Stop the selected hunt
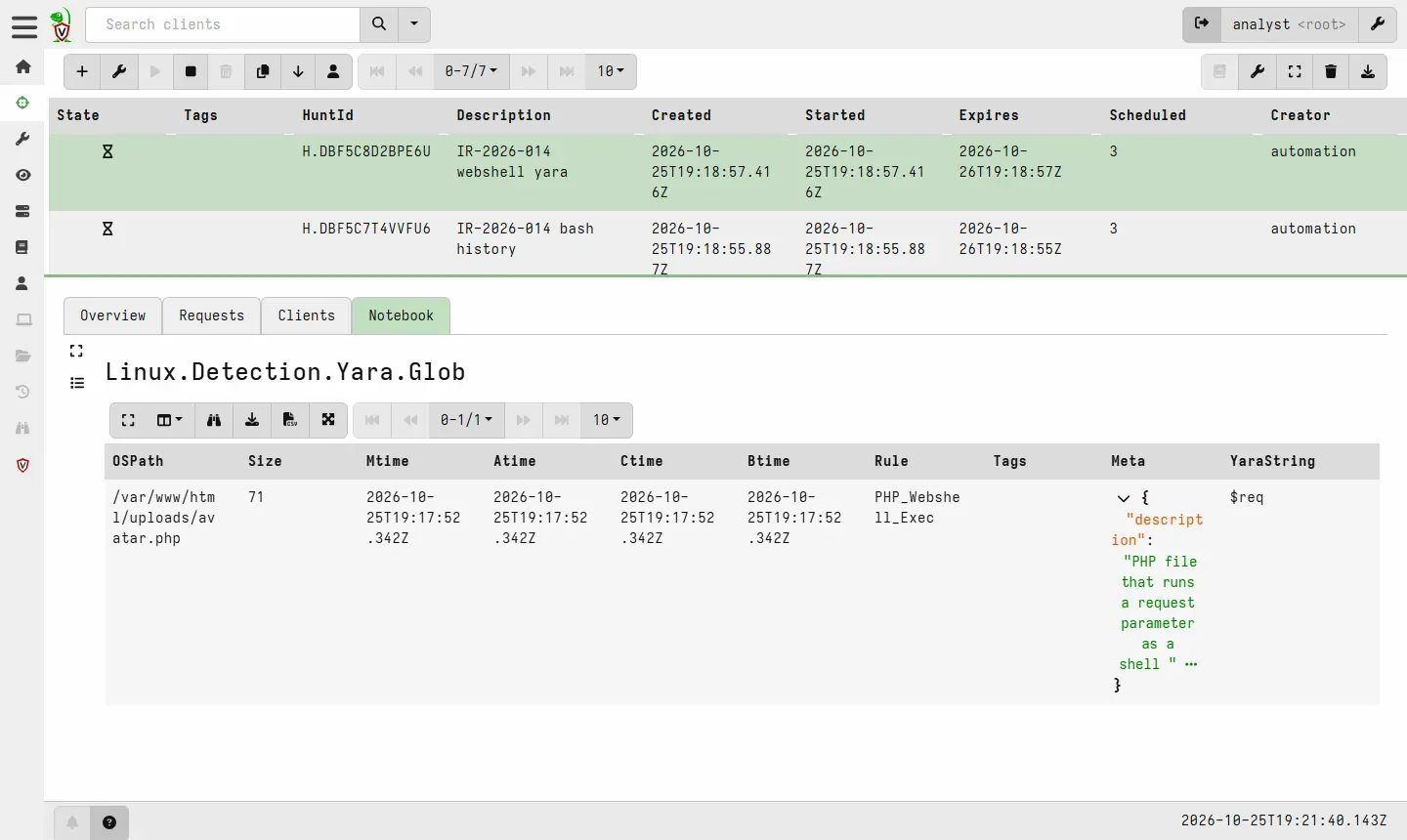The height and width of the screenshot is (840, 1407). point(191,71)
